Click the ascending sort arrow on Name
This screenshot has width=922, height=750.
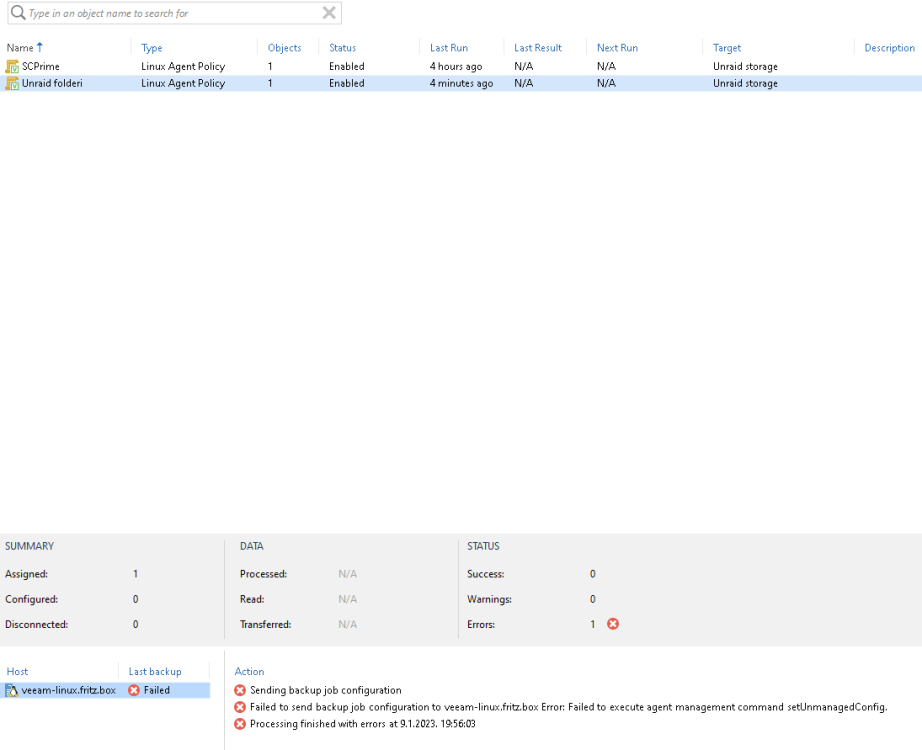[x=40, y=47]
